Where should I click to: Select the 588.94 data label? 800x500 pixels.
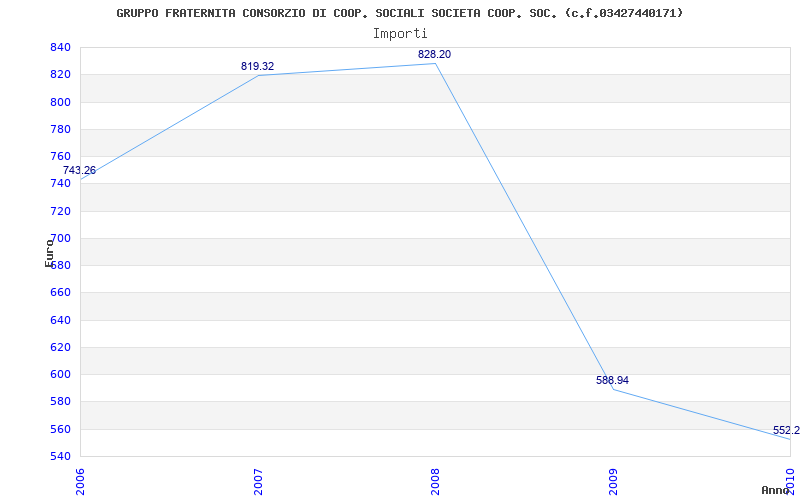tap(612, 380)
